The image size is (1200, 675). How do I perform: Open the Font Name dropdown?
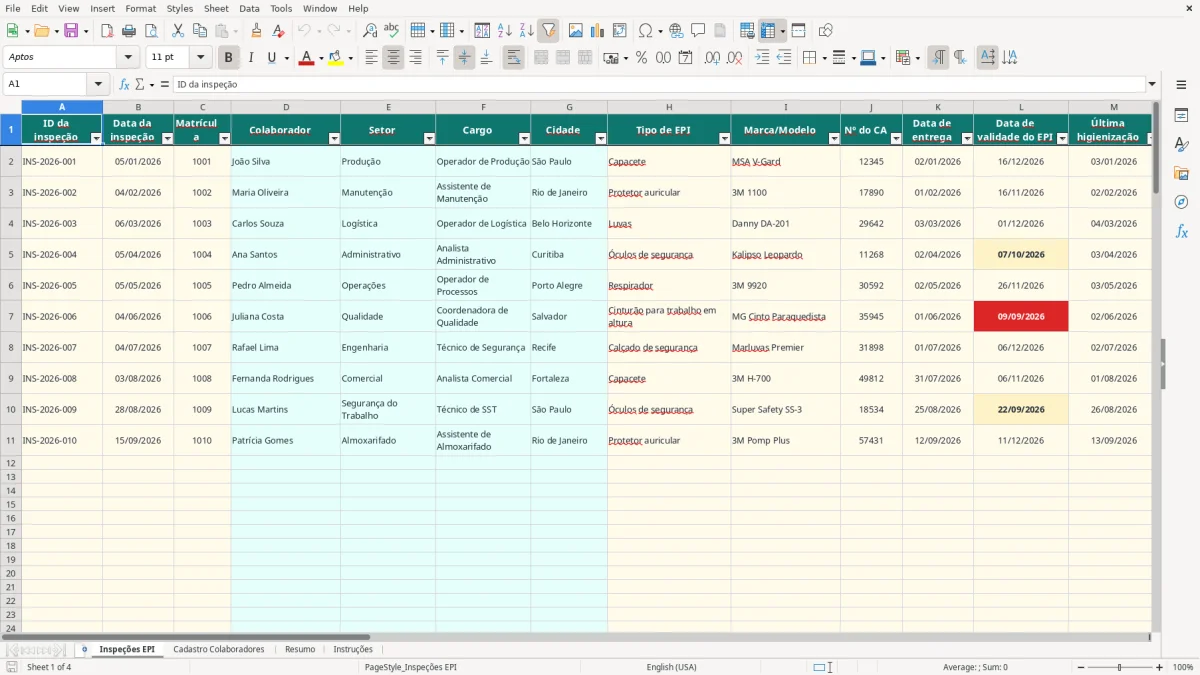pyautogui.click(x=128, y=58)
